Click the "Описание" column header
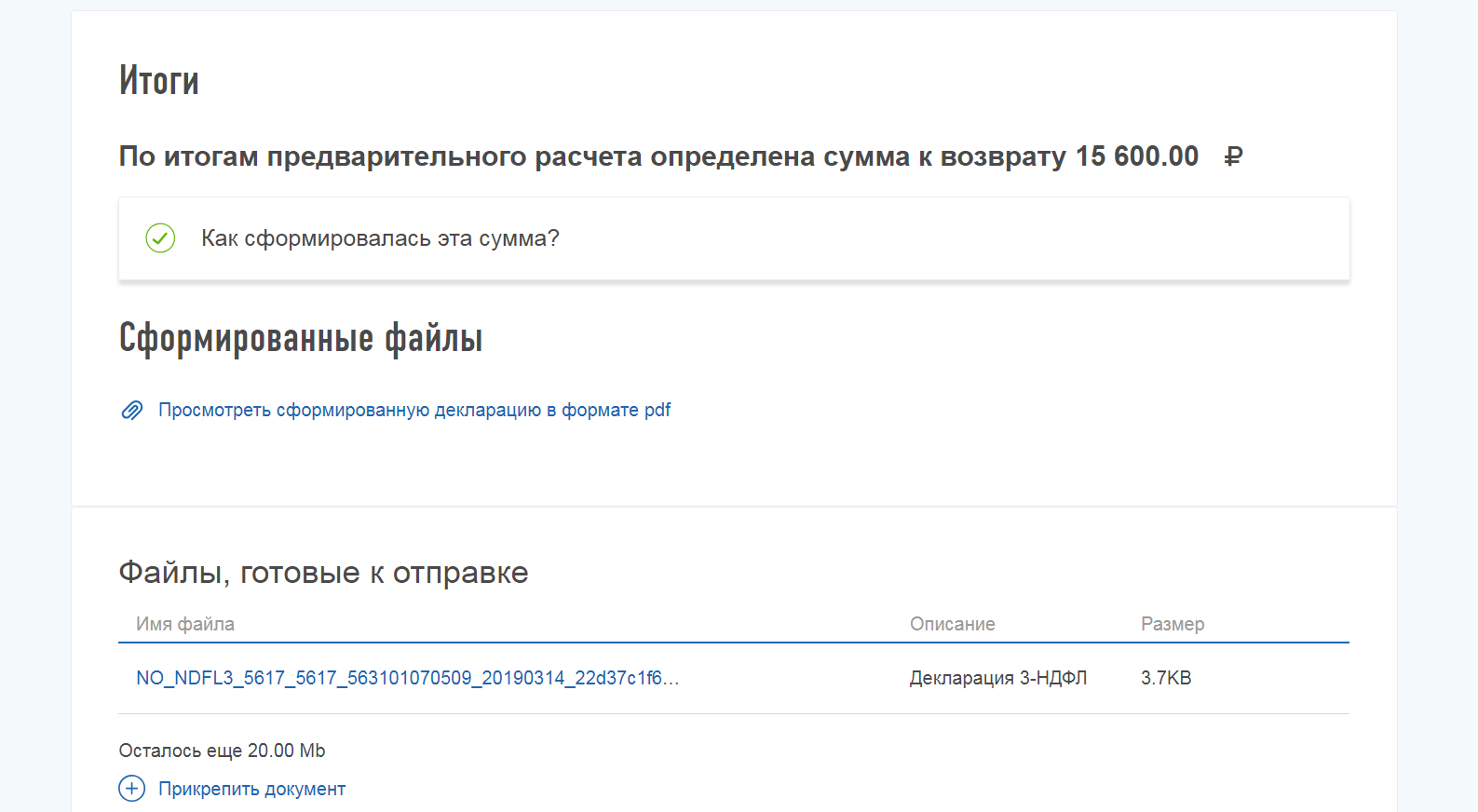This screenshot has width=1478, height=812. tap(952, 624)
